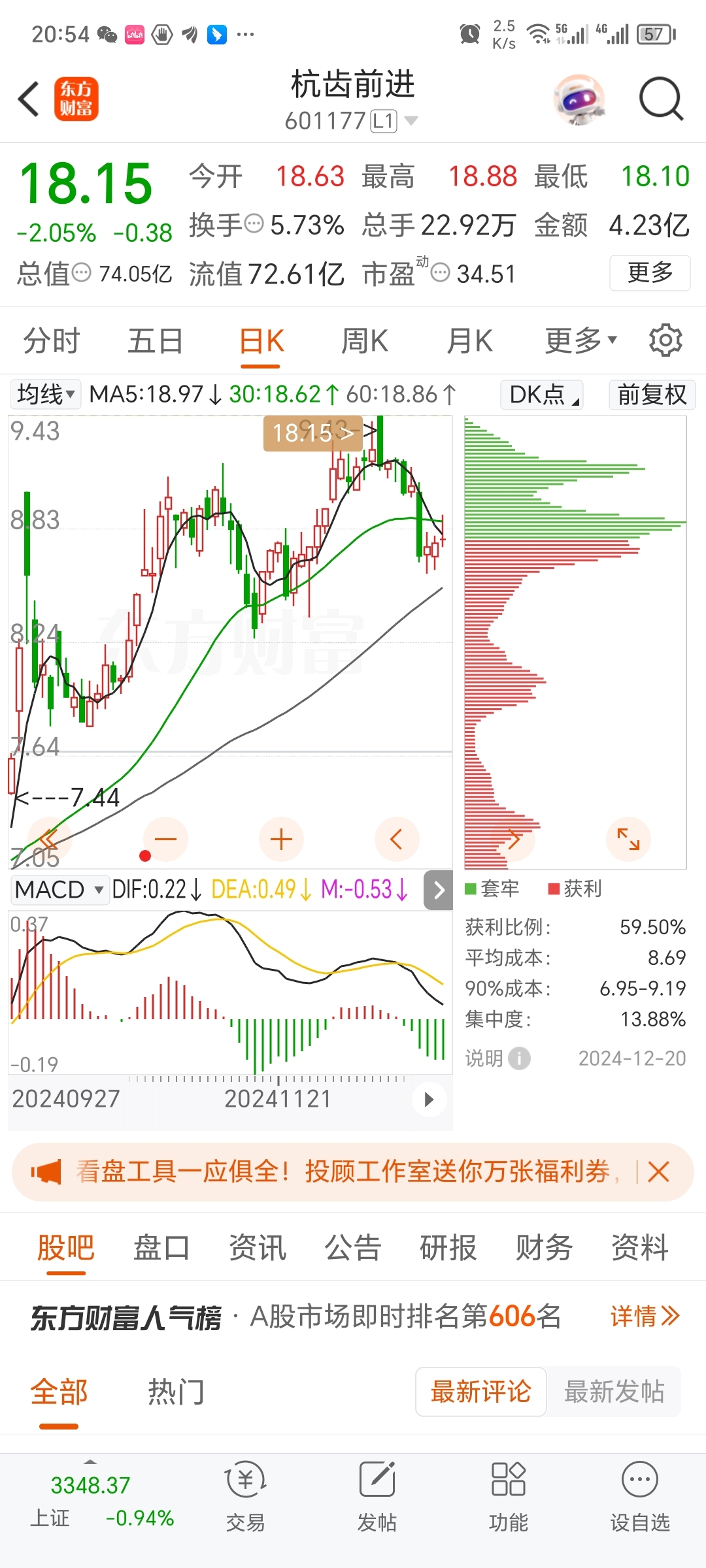This screenshot has width=706, height=1568.
Task: Open the 看盘工具 promo banner
Action: (353, 1172)
